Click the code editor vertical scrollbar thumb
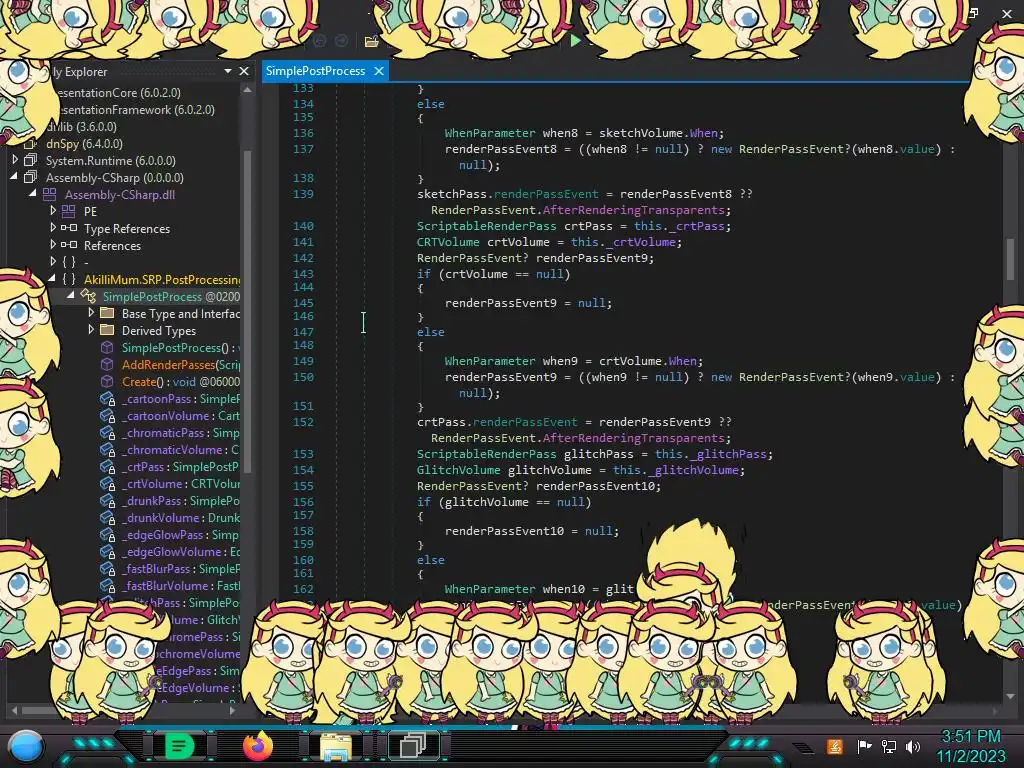 coord(1010,258)
